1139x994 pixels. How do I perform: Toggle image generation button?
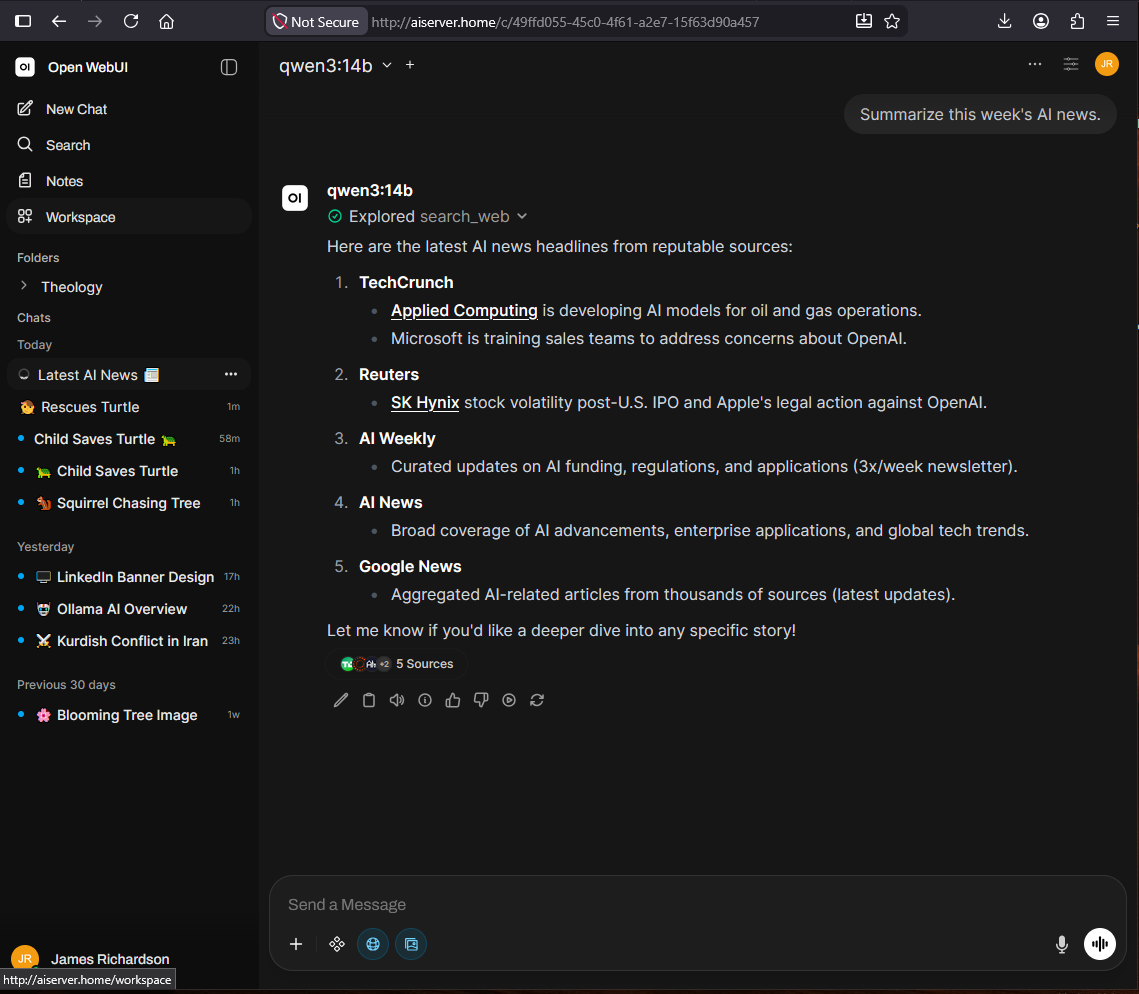(x=411, y=944)
